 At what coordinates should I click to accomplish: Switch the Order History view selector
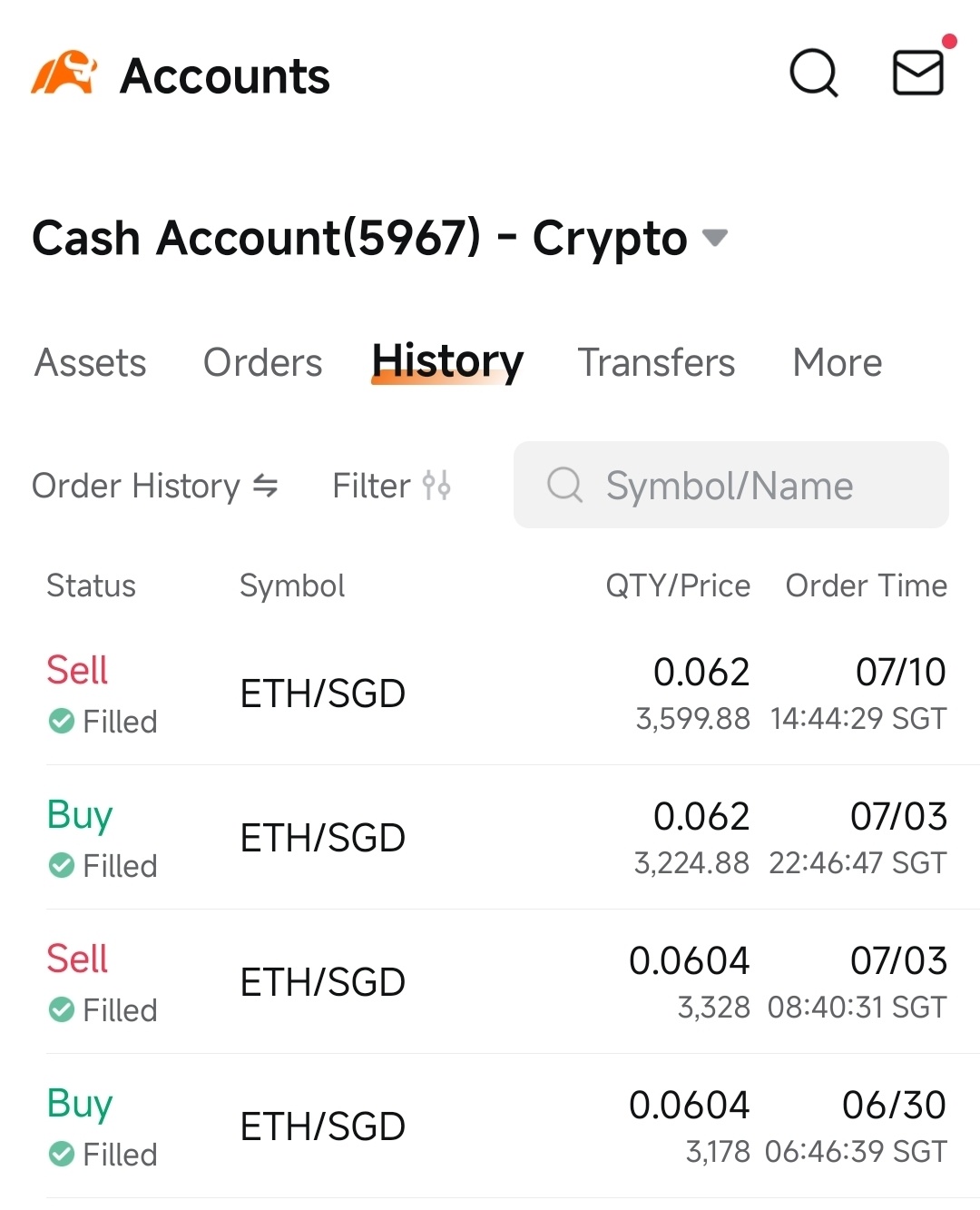point(155,486)
